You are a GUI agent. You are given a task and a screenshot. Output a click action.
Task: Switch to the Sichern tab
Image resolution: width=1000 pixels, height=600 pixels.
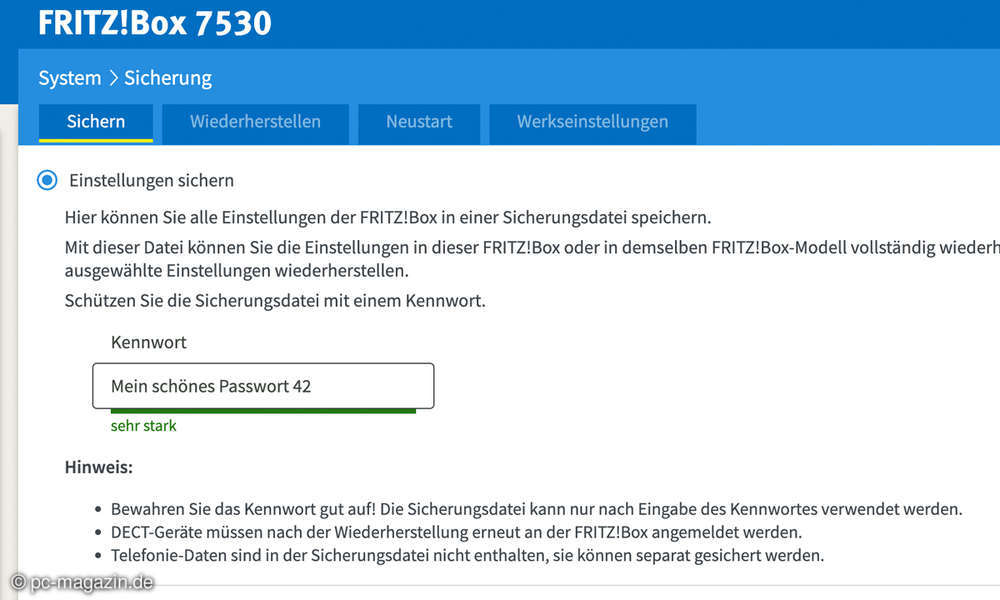tap(96, 122)
